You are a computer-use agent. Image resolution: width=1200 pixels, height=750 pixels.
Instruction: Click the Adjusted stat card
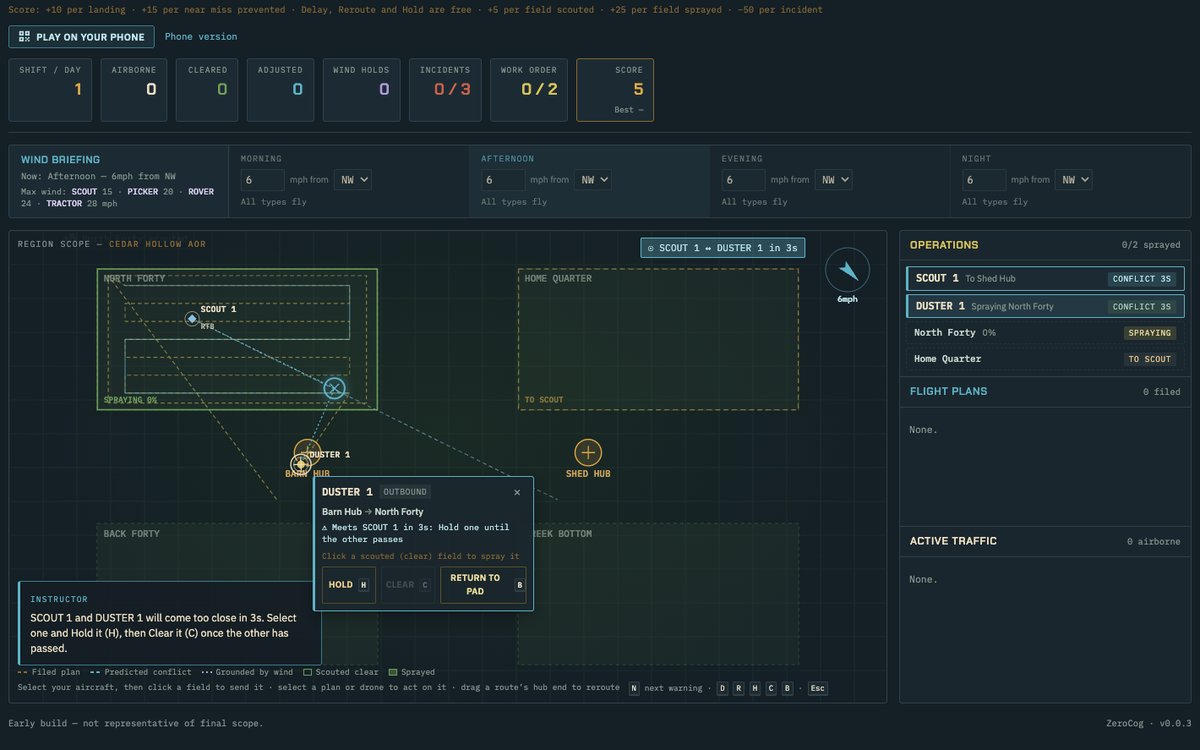pyautogui.click(x=280, y=90)
